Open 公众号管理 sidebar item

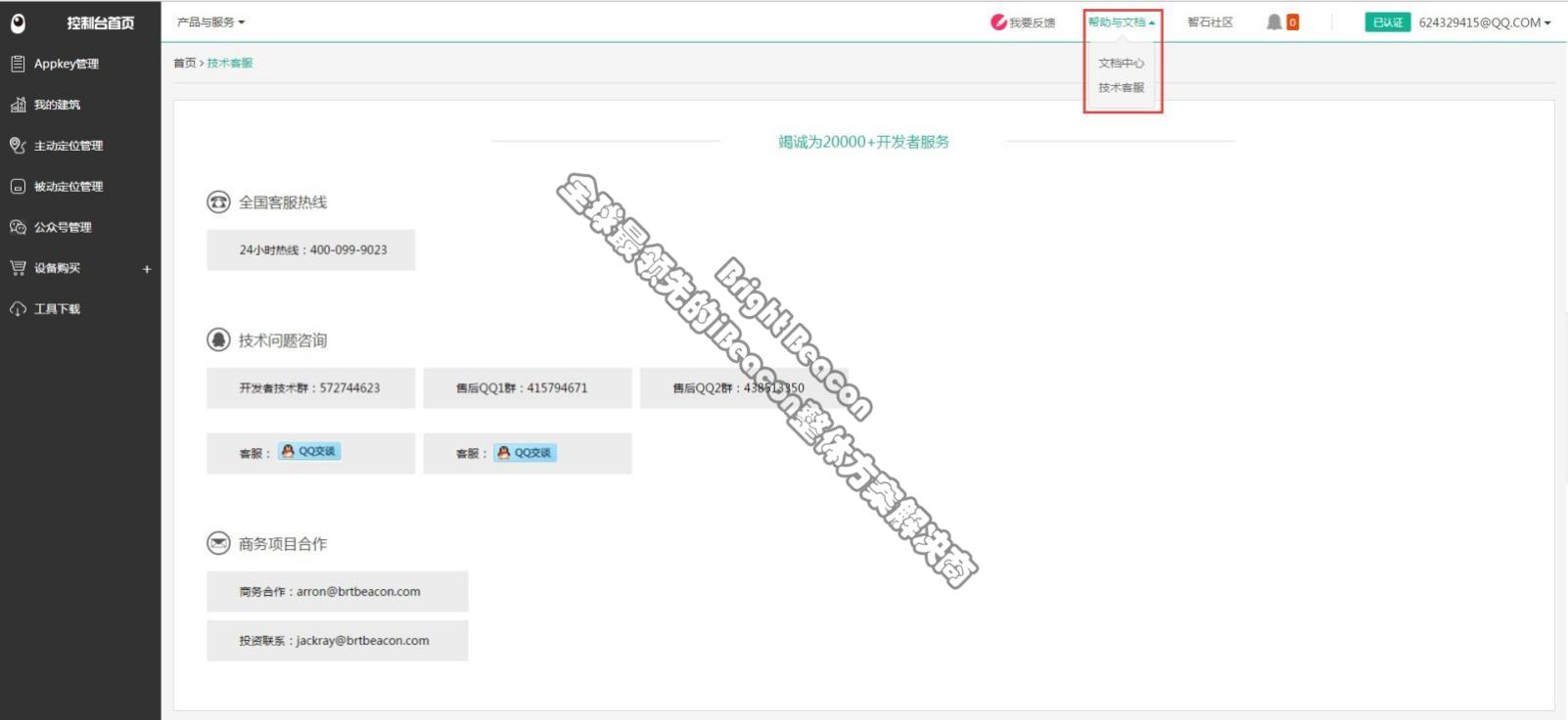pos(63,227)
